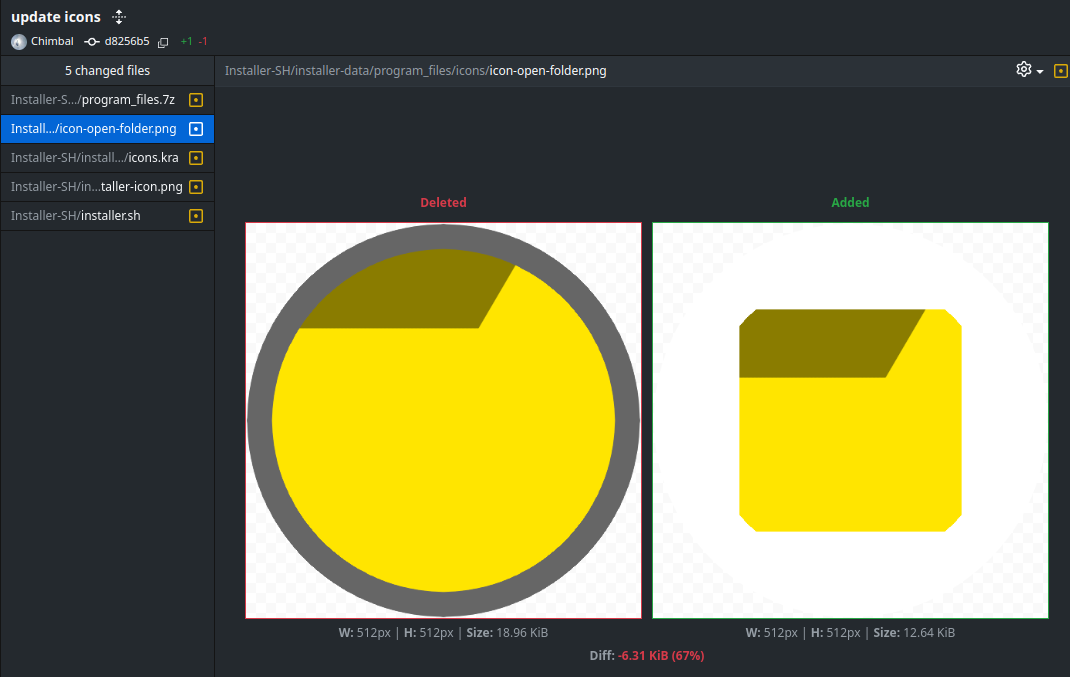Select installer.sh in the file list
Screen dimensions: 1070x677
(107, 216)
